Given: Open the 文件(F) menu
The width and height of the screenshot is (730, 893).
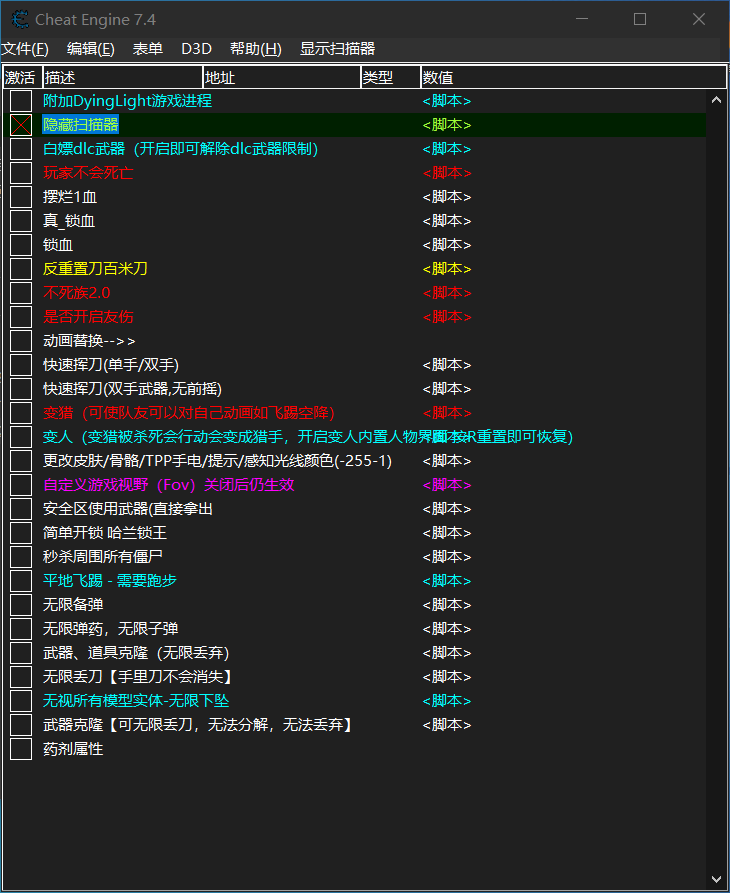Looking at the screenshot, I should 25,49.
